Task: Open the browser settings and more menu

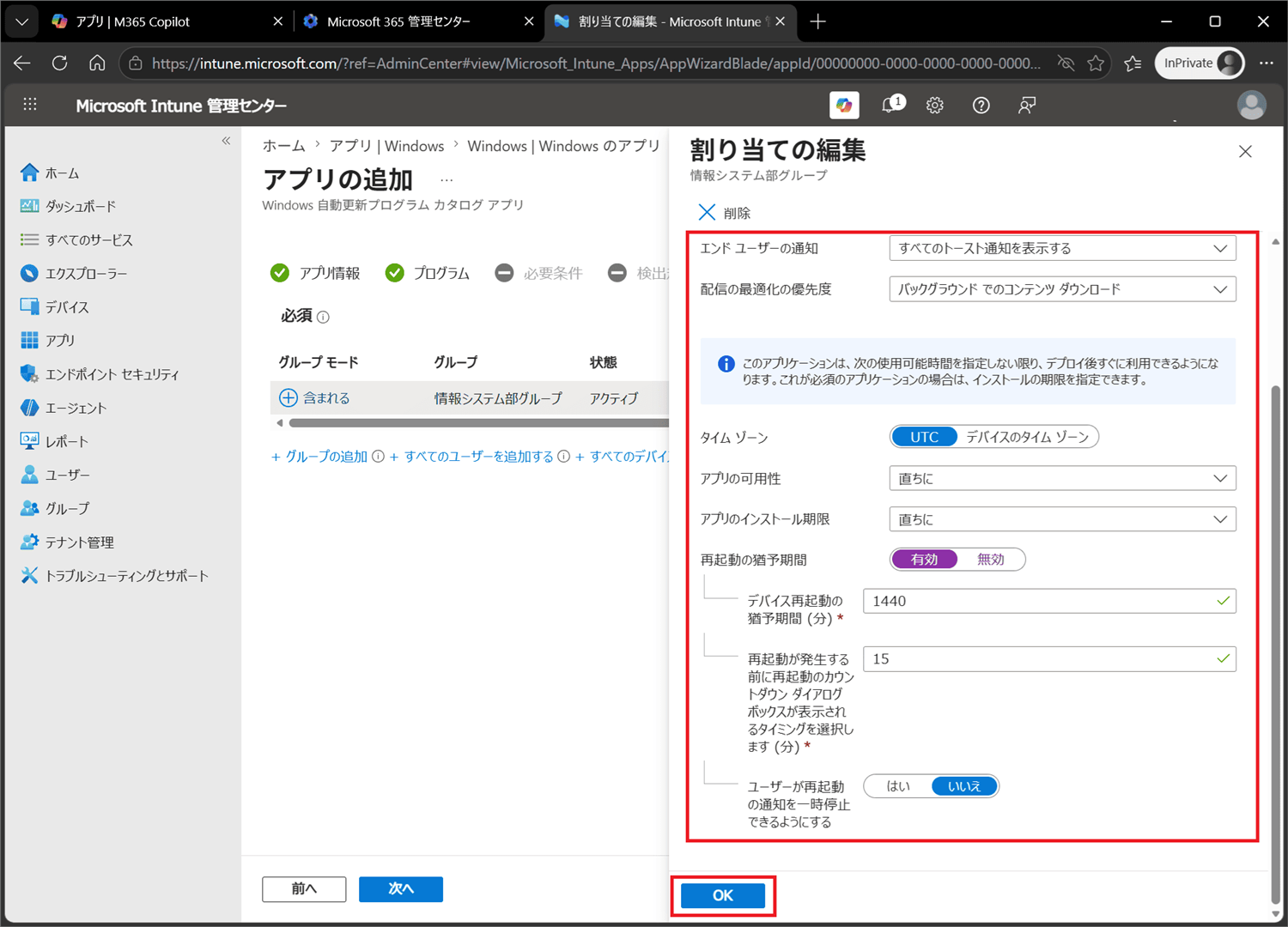Action: [1266, 63]
